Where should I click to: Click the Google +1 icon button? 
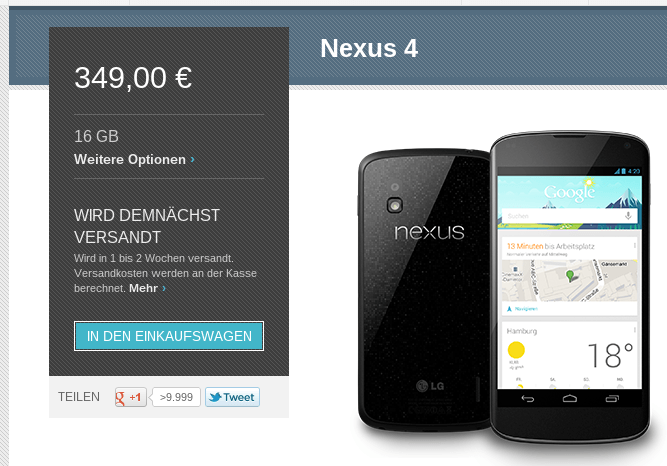[131, 397]
